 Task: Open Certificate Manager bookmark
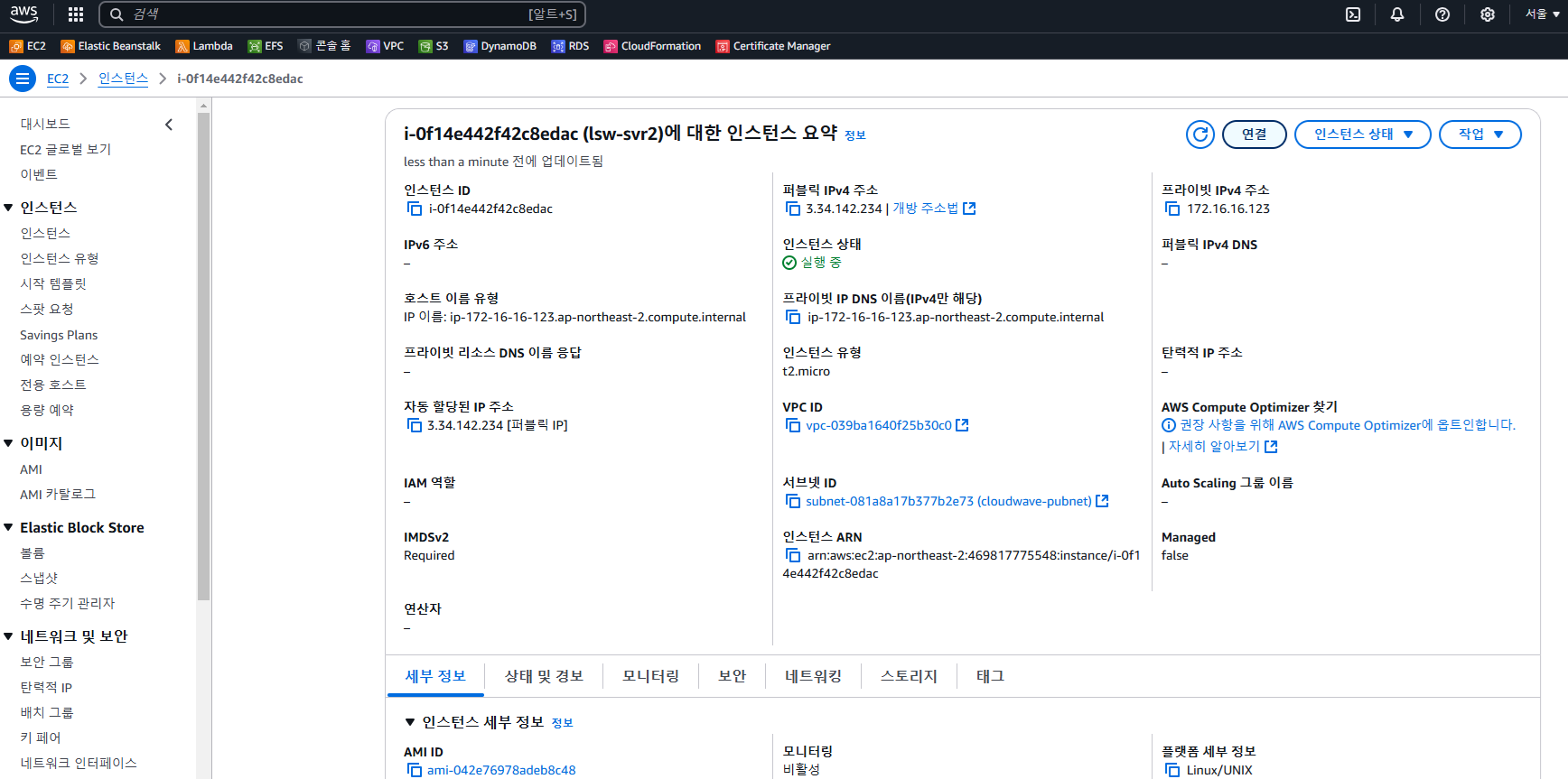773,46
